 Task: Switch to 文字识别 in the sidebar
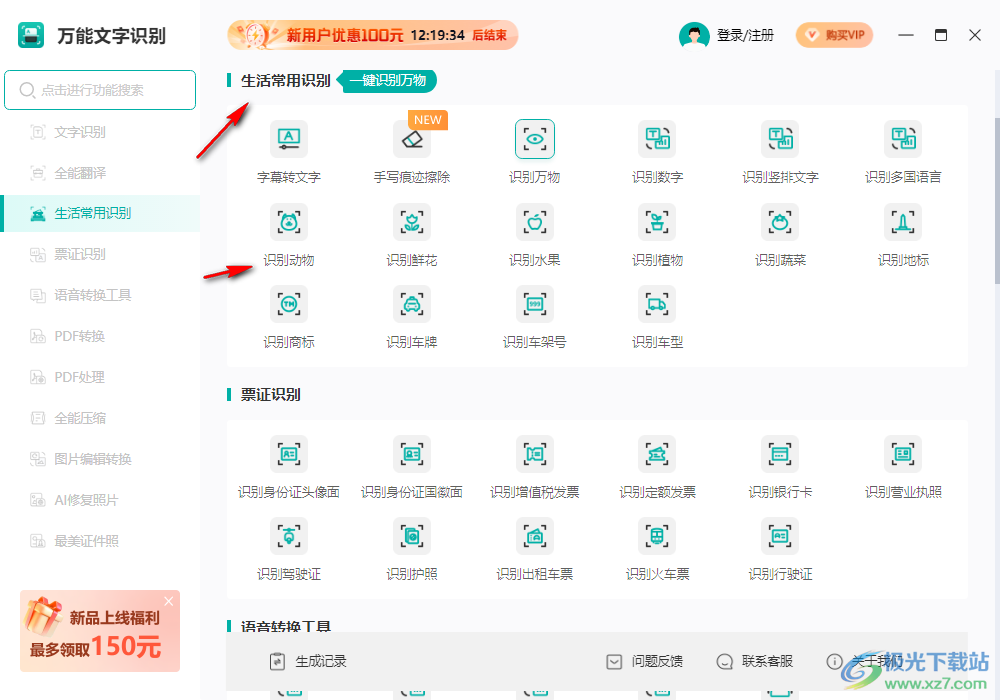100,132
